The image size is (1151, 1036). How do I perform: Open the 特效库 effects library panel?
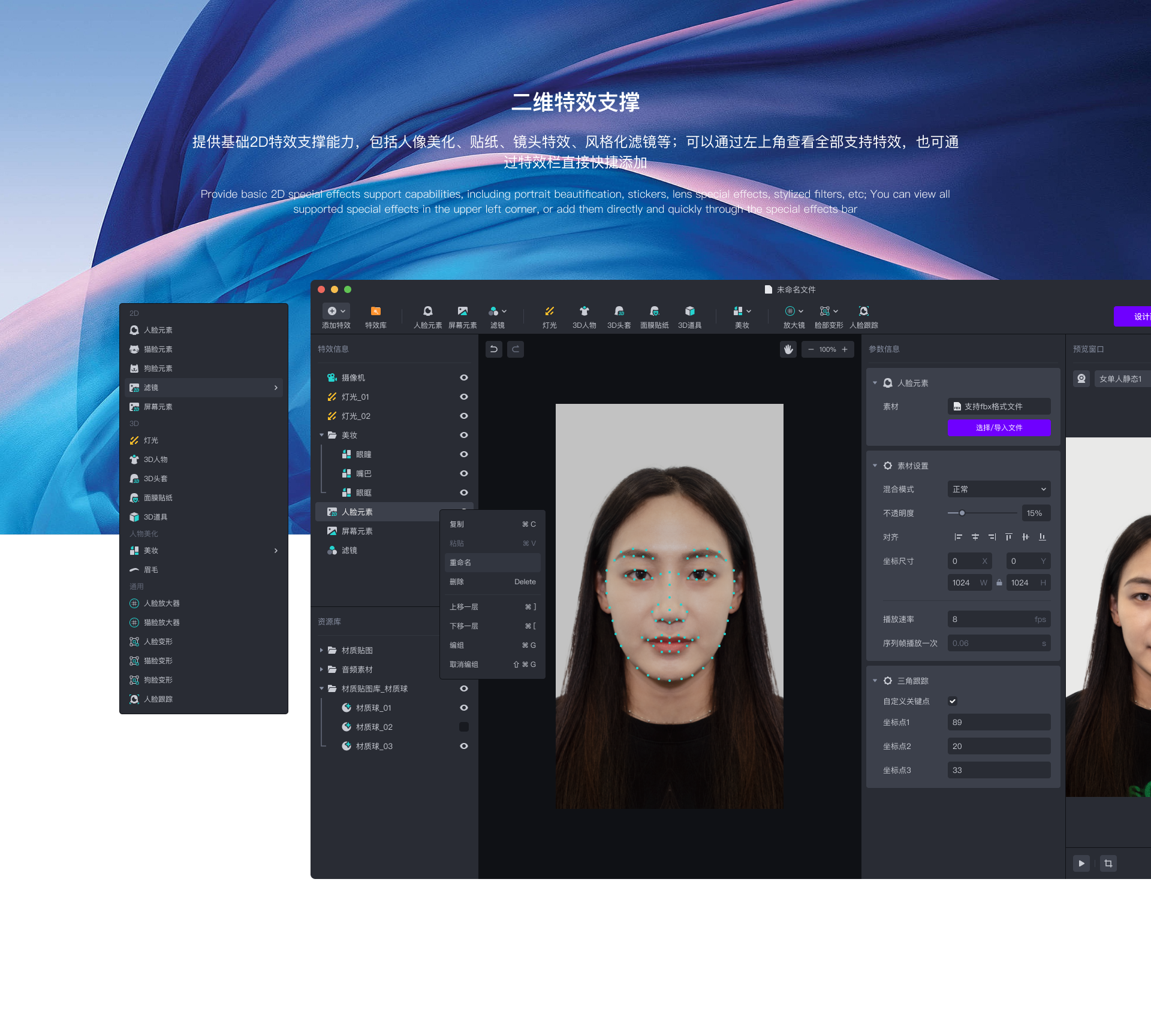click(375, 316)
